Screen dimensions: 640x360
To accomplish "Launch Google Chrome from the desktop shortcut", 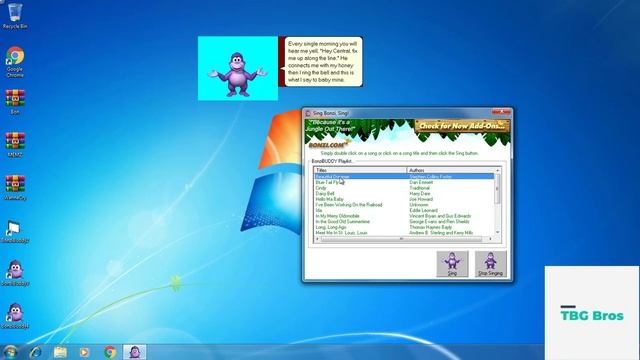I will 15,61.
